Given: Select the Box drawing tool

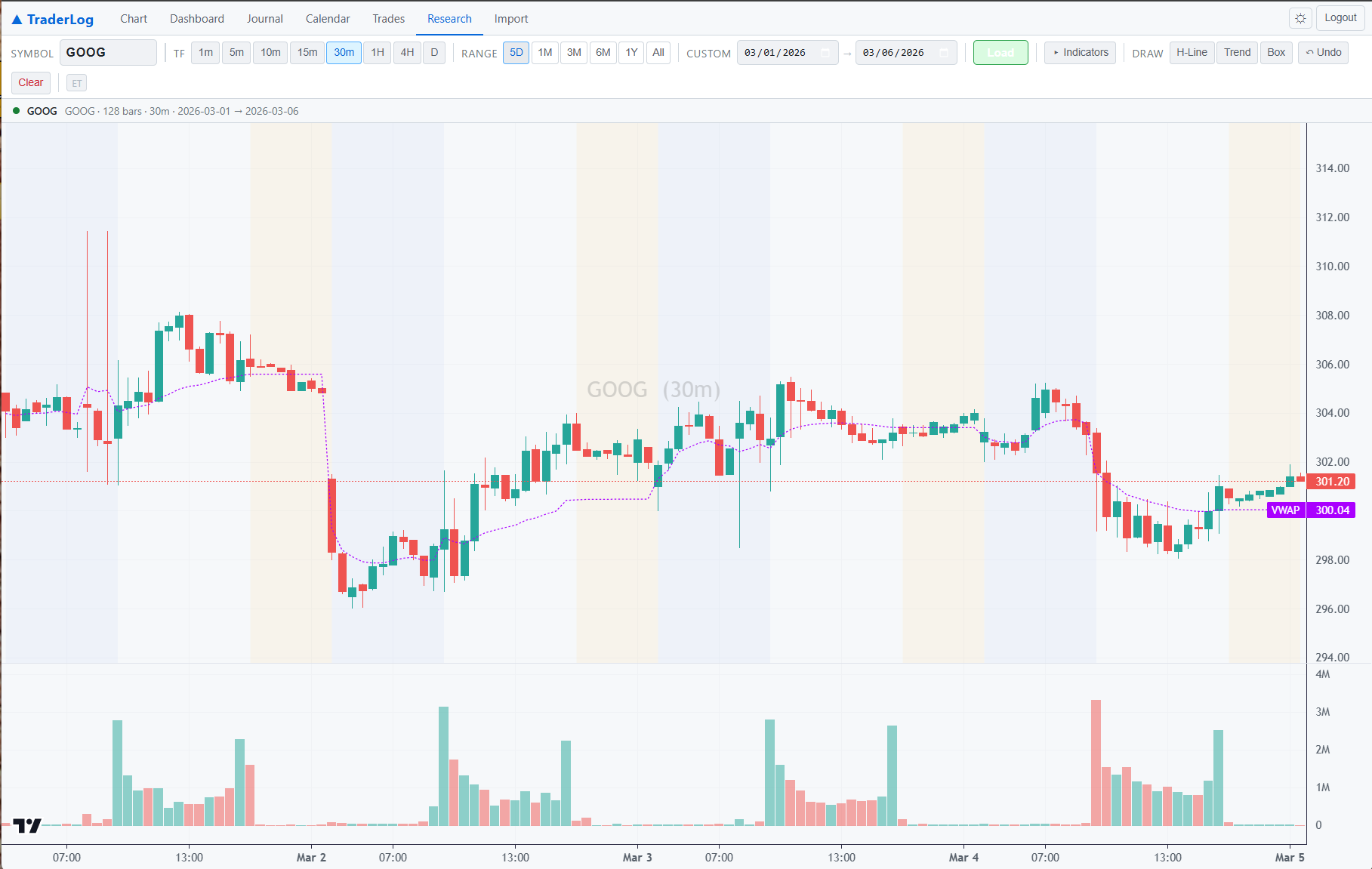Looking at the screenshot, I should (x=1276, y=52).
